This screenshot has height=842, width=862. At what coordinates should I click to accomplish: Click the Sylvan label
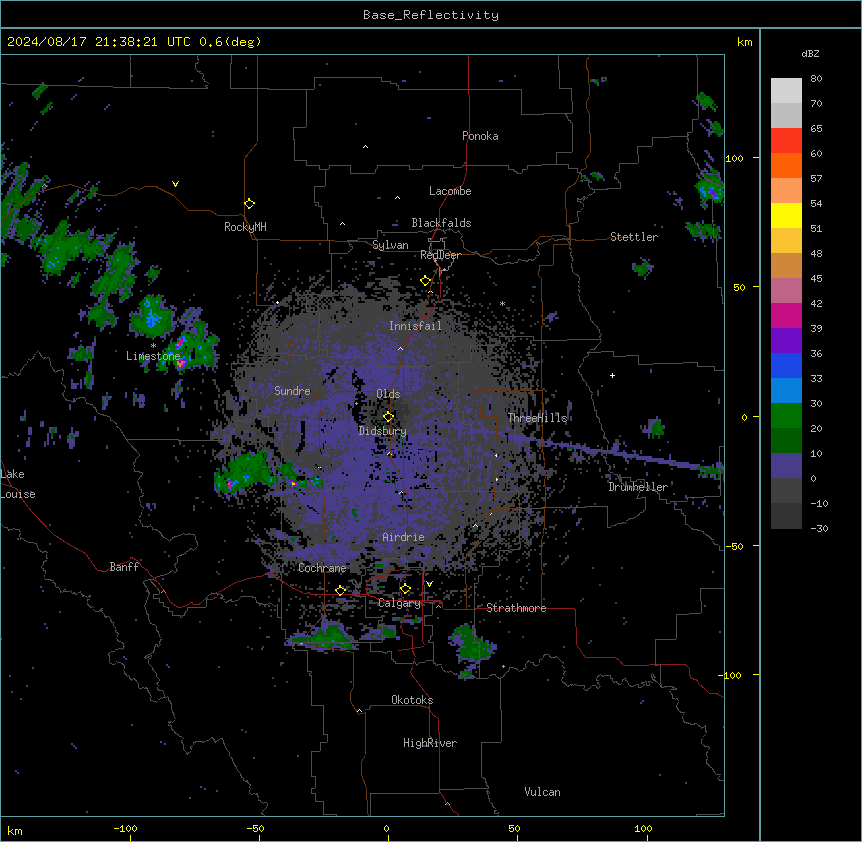tap(390, 245)
